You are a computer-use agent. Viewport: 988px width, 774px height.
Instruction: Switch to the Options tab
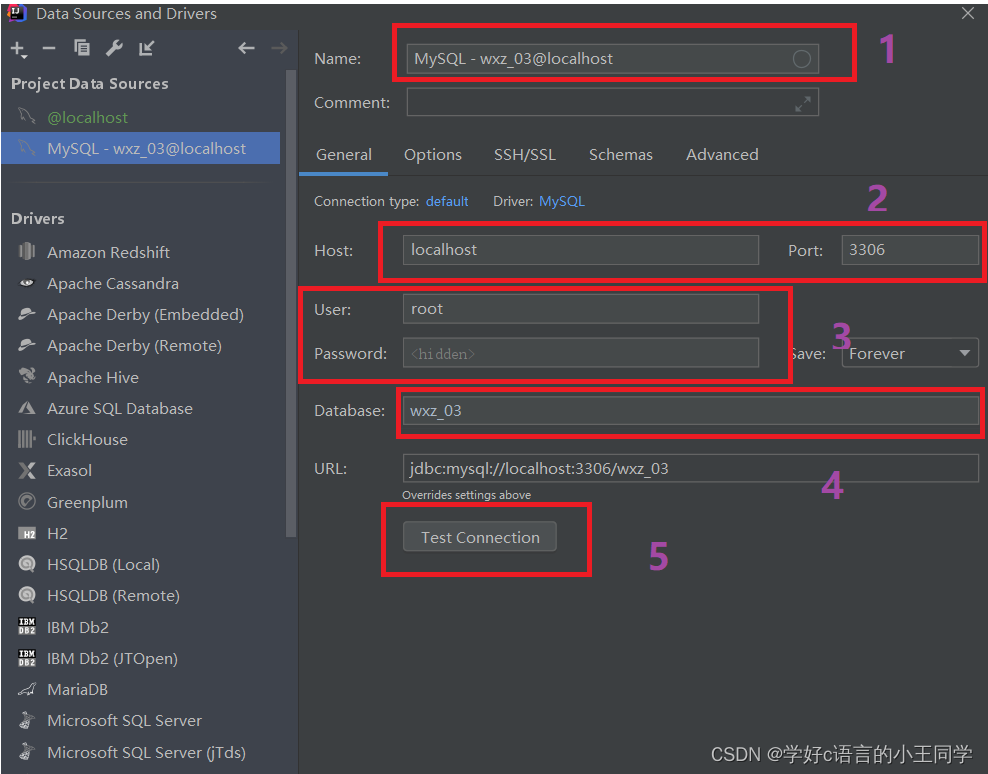(433, 155)
